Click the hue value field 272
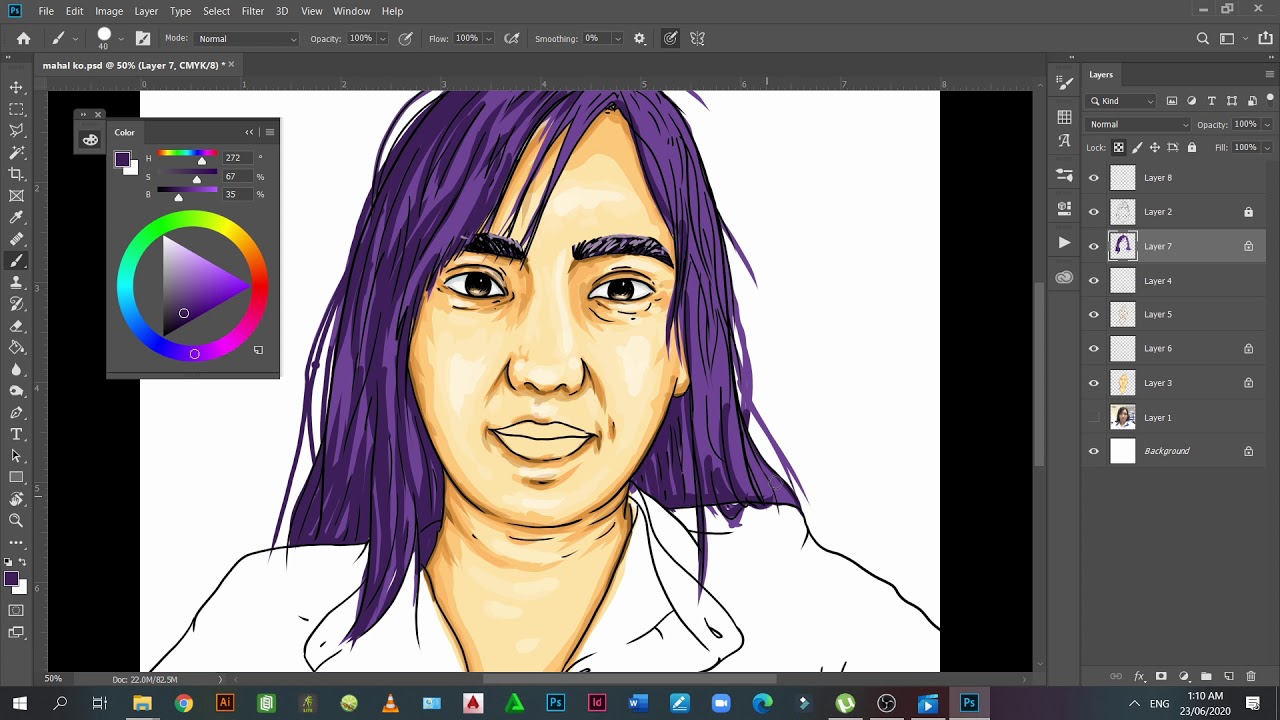Screen dimensions: 1280x720 [238, 158]
